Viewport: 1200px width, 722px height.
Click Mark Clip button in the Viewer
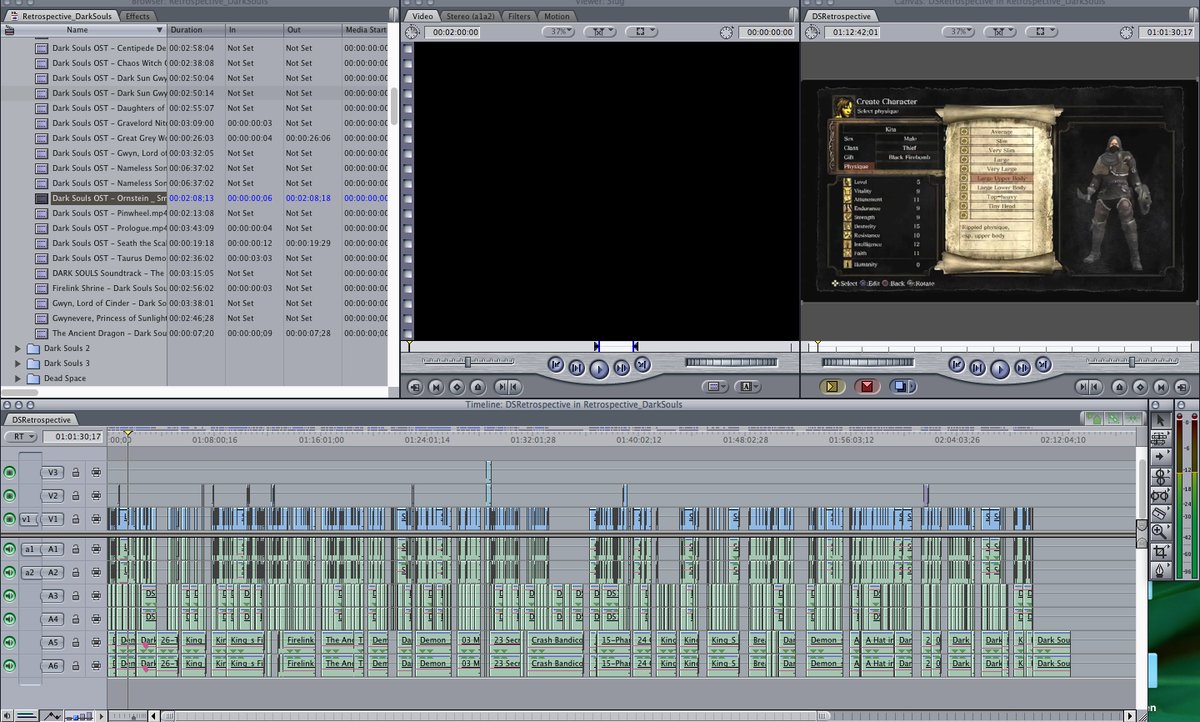click(x=437, y=386)
